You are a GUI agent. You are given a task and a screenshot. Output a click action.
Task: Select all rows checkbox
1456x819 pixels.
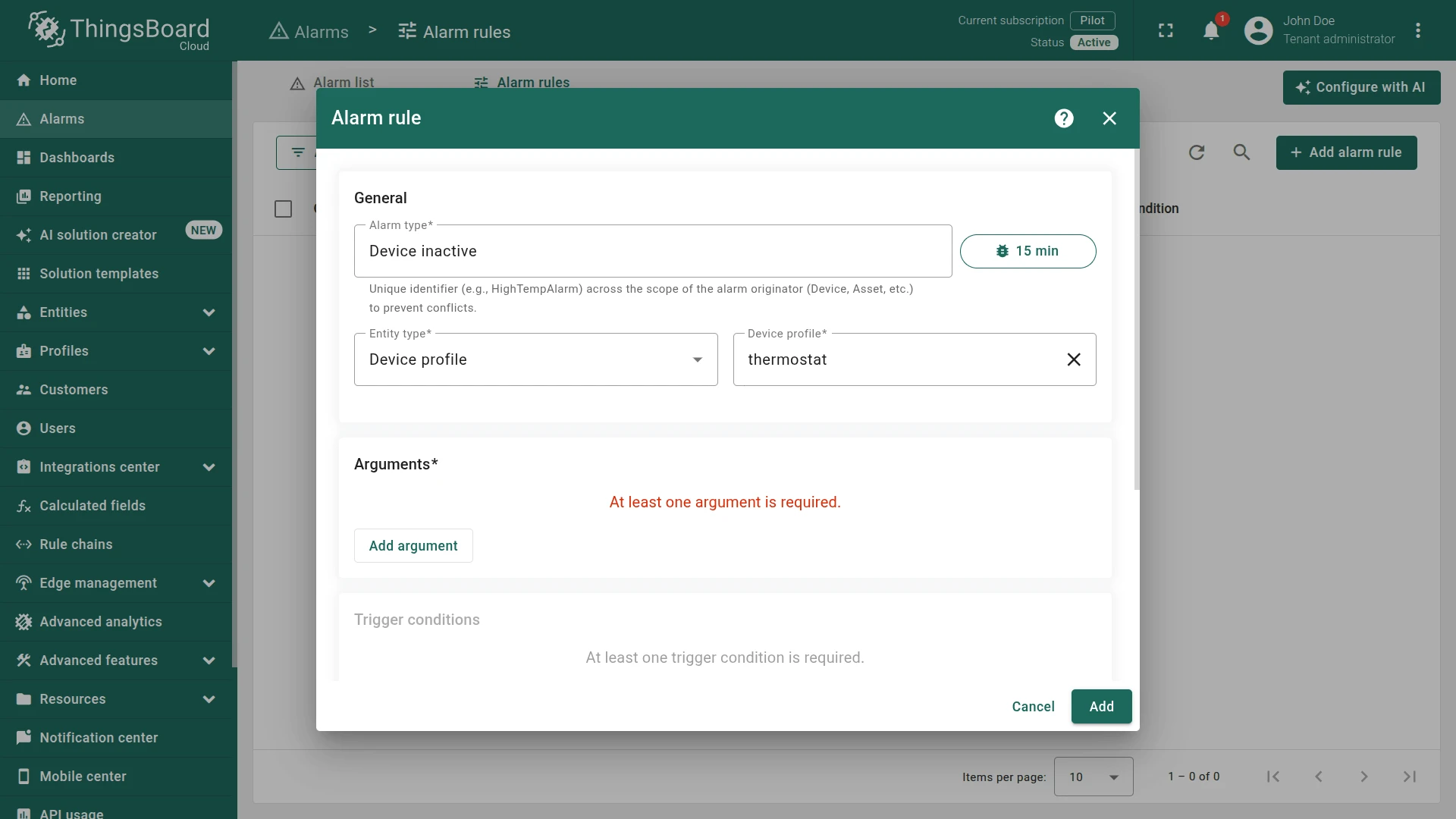283,209
